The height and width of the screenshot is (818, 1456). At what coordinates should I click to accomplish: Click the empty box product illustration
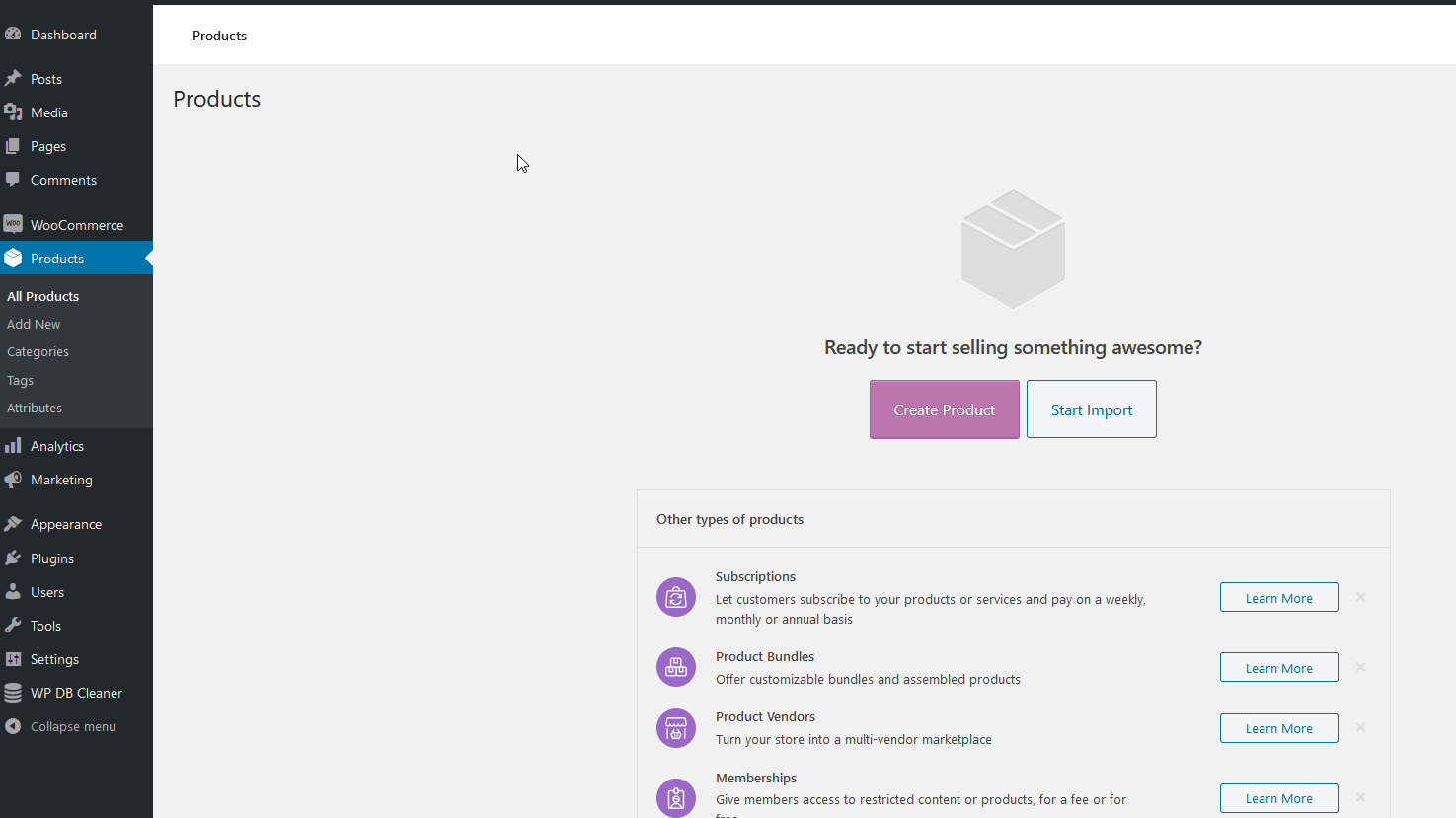click(x=1013, y=249)
